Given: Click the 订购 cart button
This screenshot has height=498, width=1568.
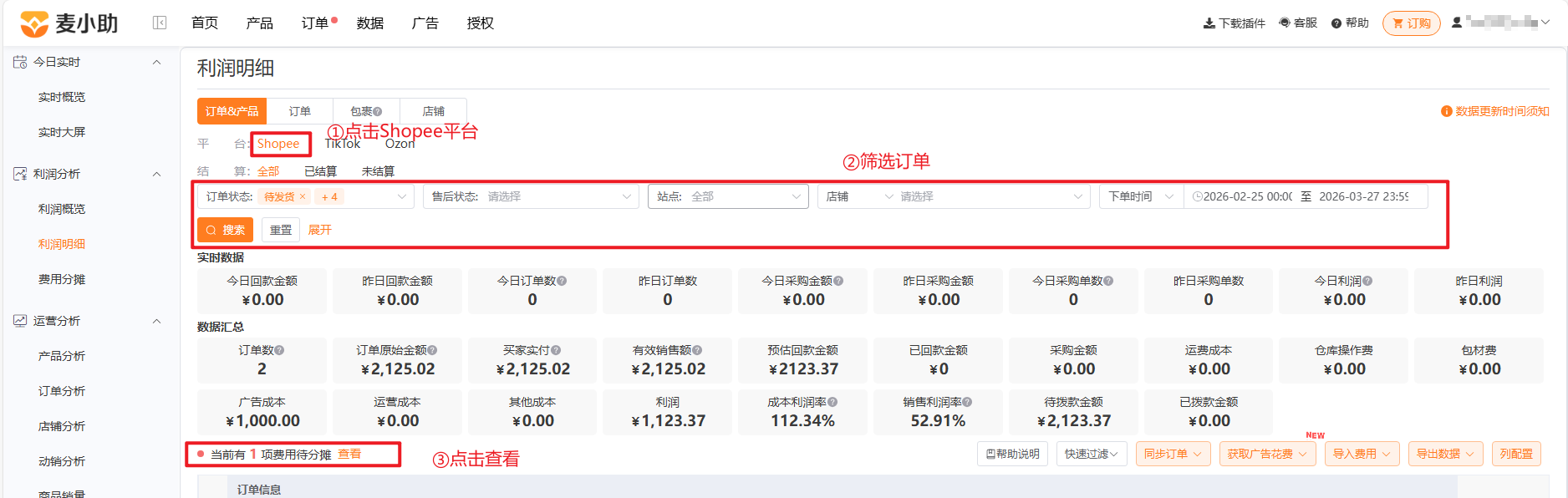Looking at the screenshot, I should [1412, 23].
